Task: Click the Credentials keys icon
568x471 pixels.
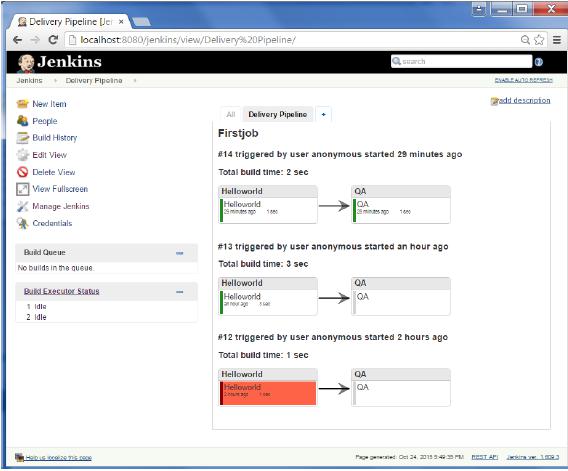Action: 22,223
